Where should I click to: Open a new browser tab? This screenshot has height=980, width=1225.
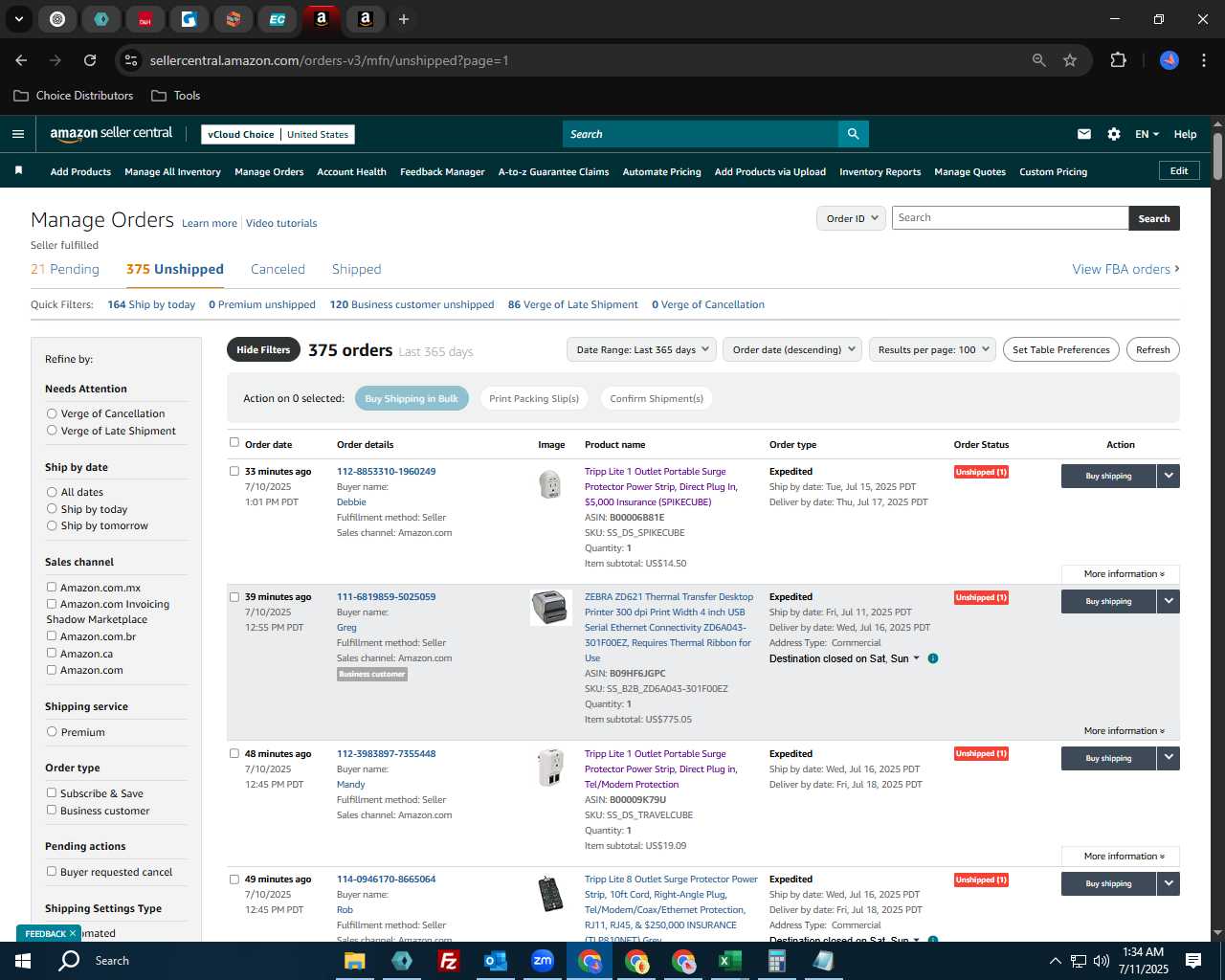coord(404,19)
